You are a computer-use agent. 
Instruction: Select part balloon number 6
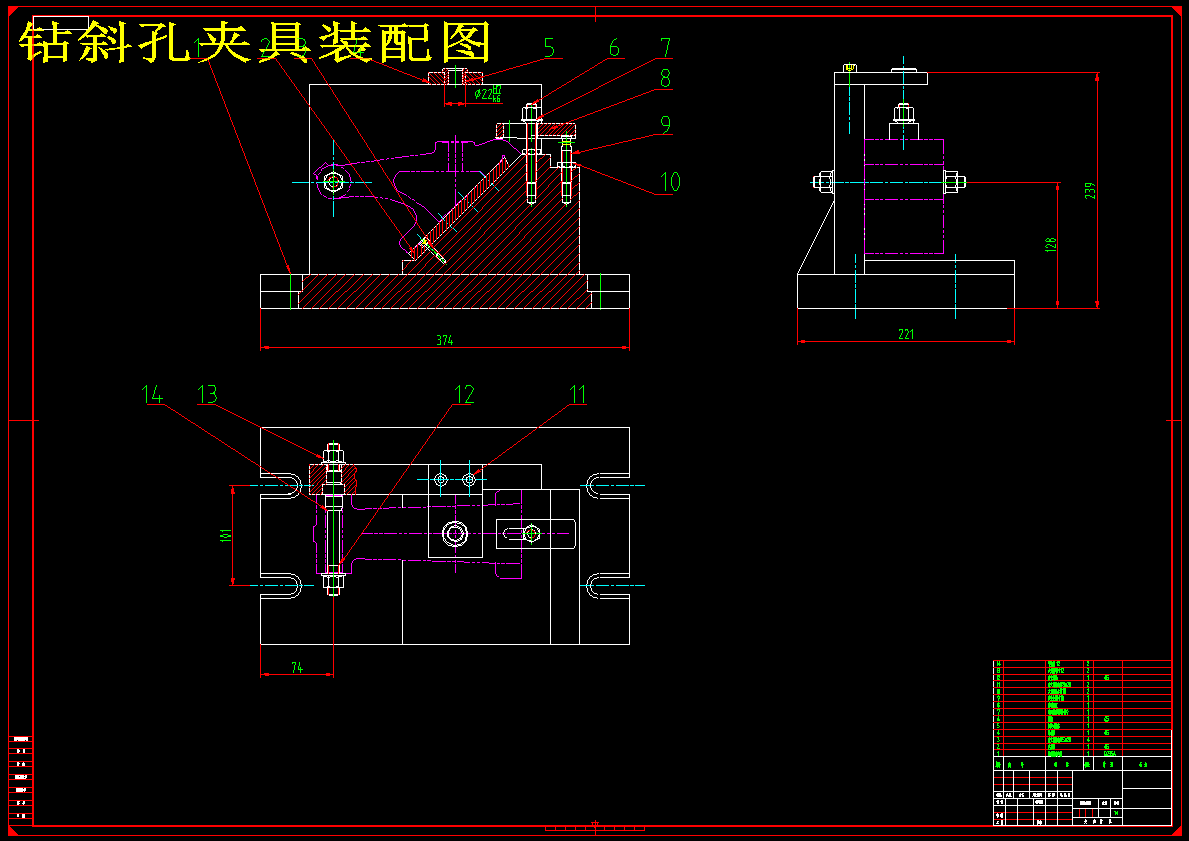pos(615,49)
